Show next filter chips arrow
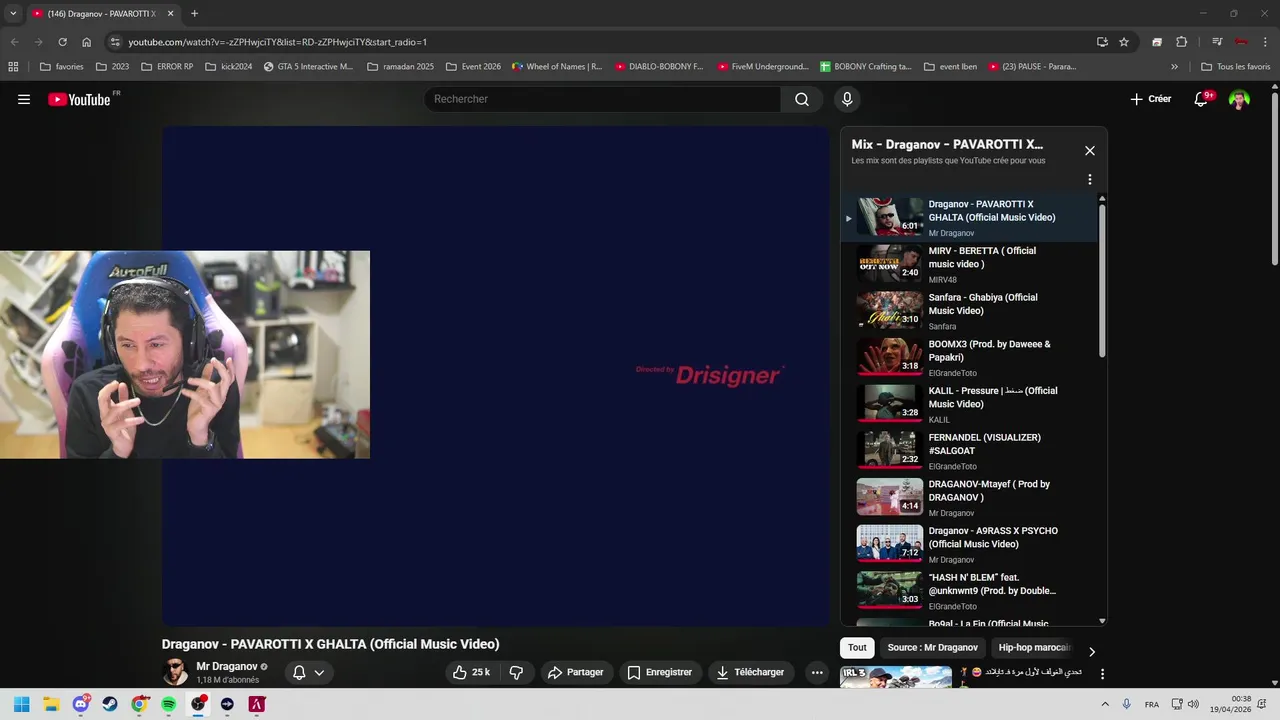 (x=1092, y=651)
